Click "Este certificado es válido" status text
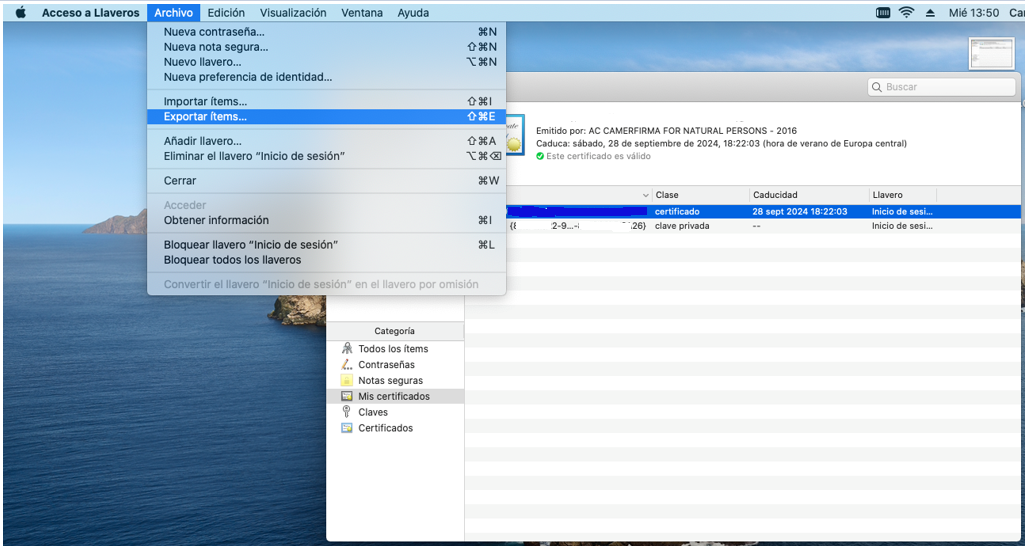 (597, 156)
